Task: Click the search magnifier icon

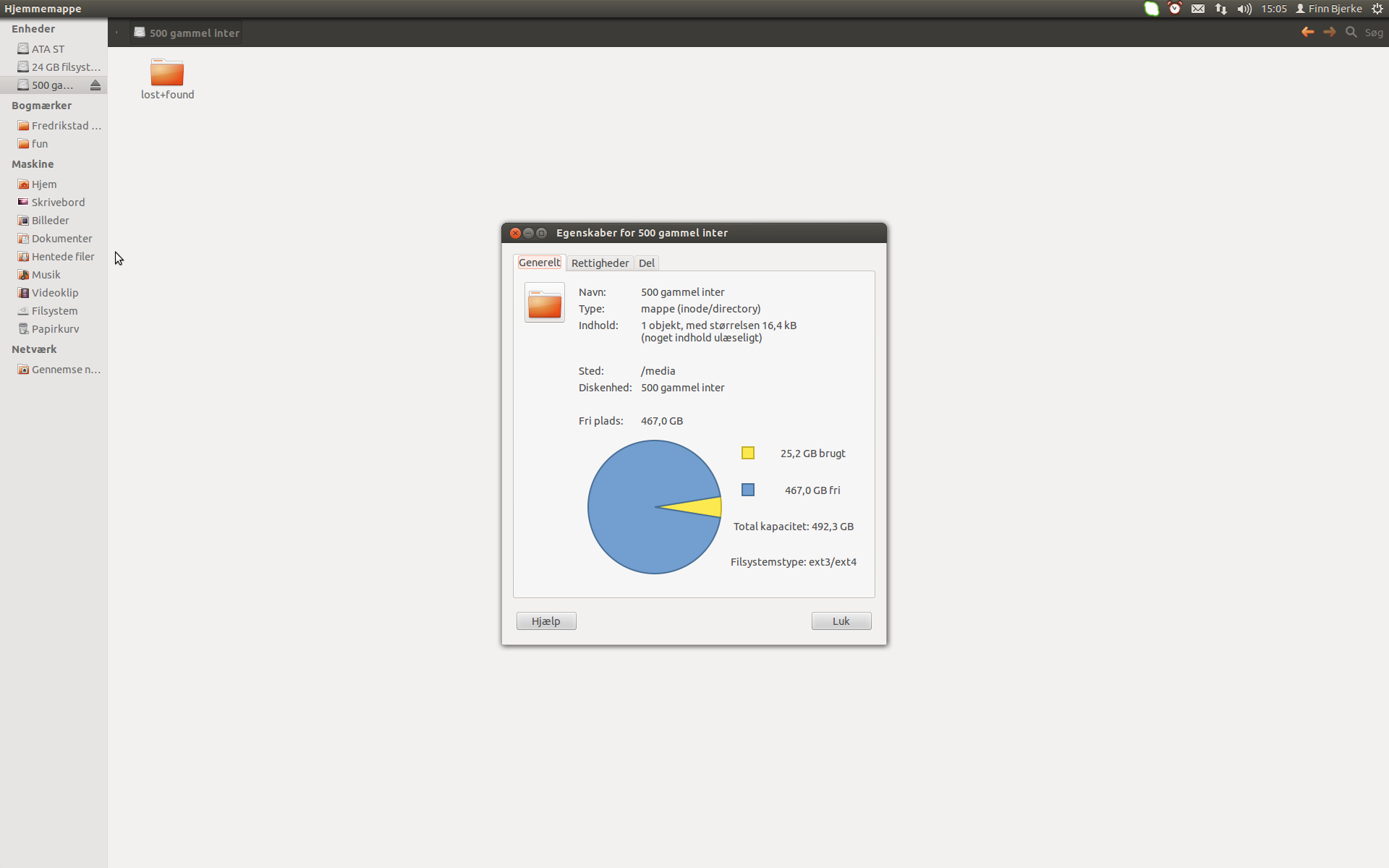Action: click(x=1351, y=32)
